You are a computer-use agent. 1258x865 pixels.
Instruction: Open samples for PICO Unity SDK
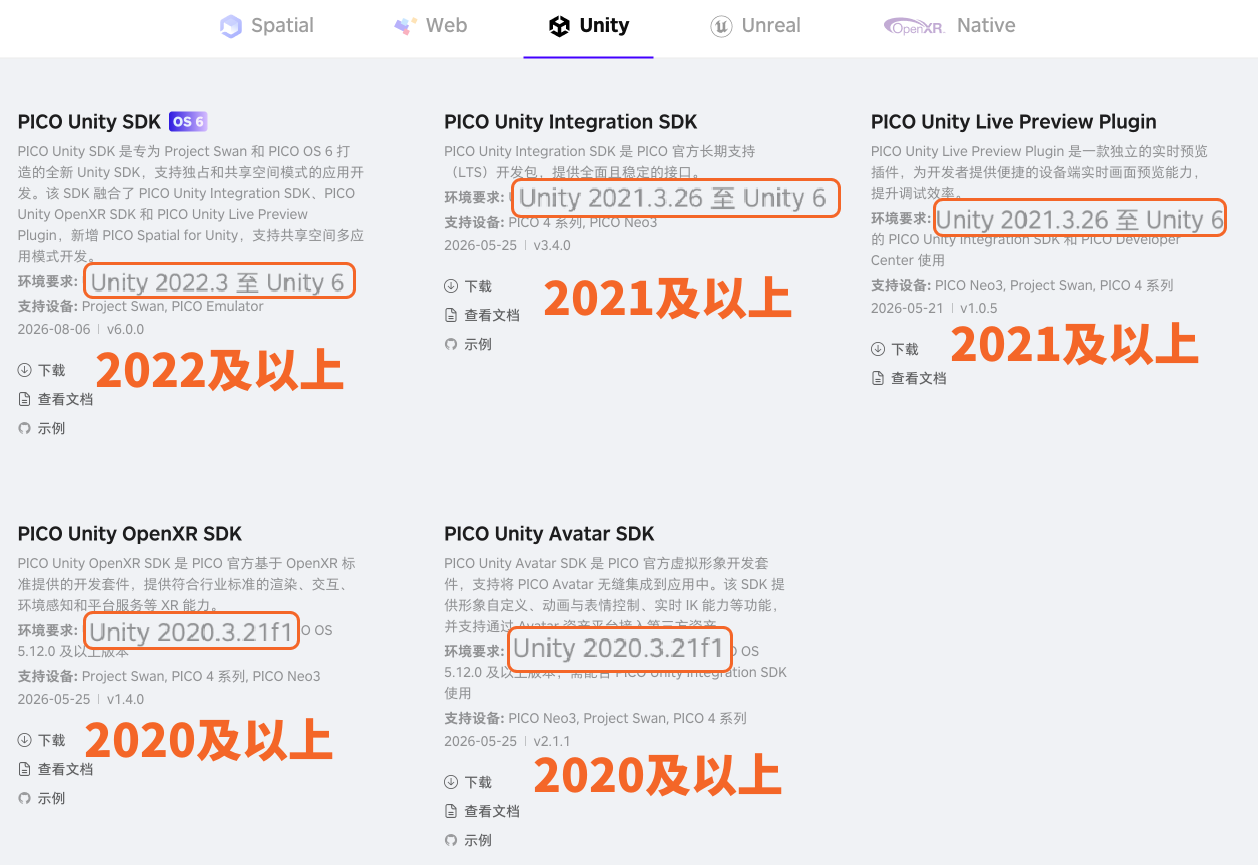coord(42,428)
